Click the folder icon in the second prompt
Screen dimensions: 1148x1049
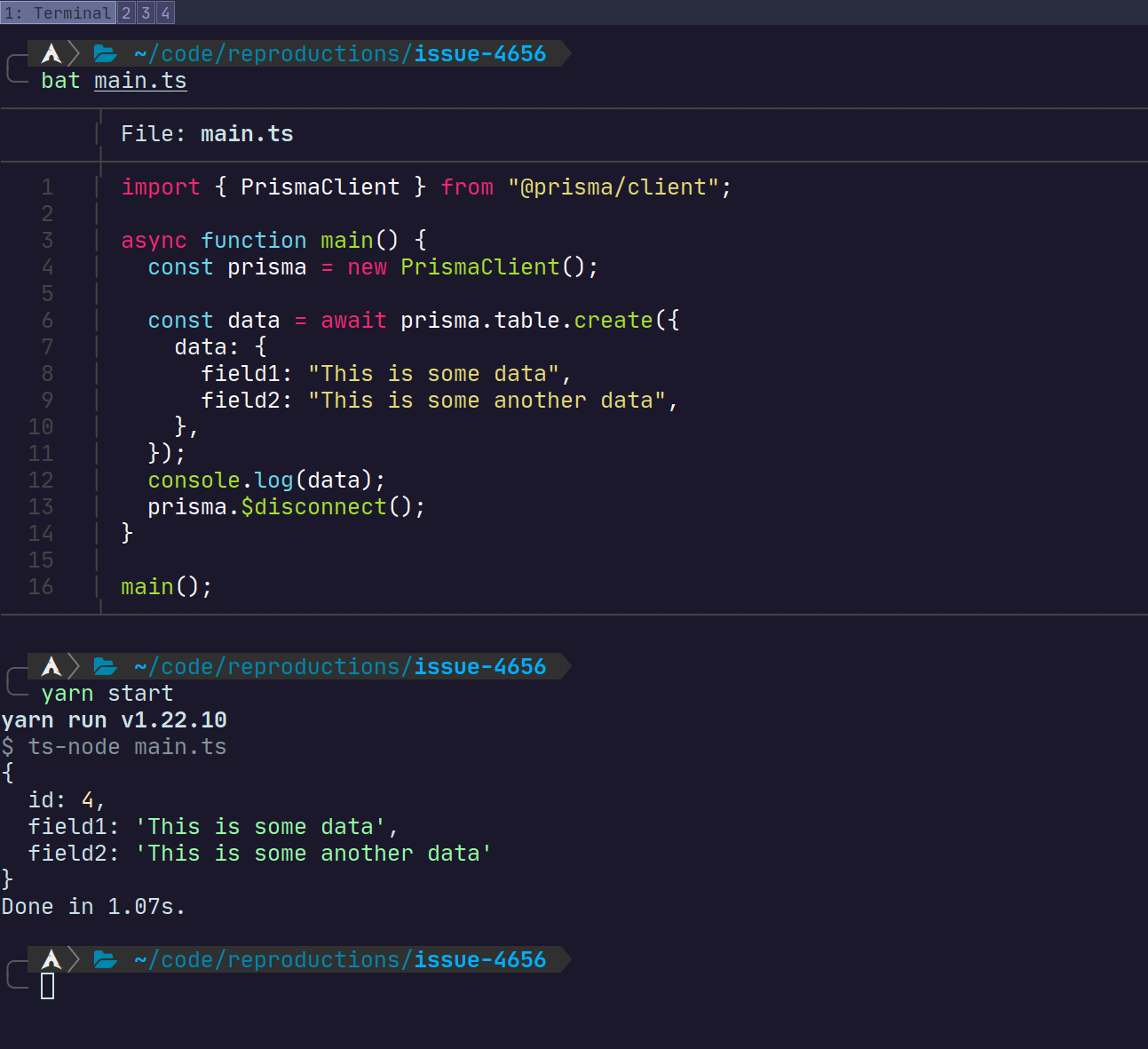point(105,666)
